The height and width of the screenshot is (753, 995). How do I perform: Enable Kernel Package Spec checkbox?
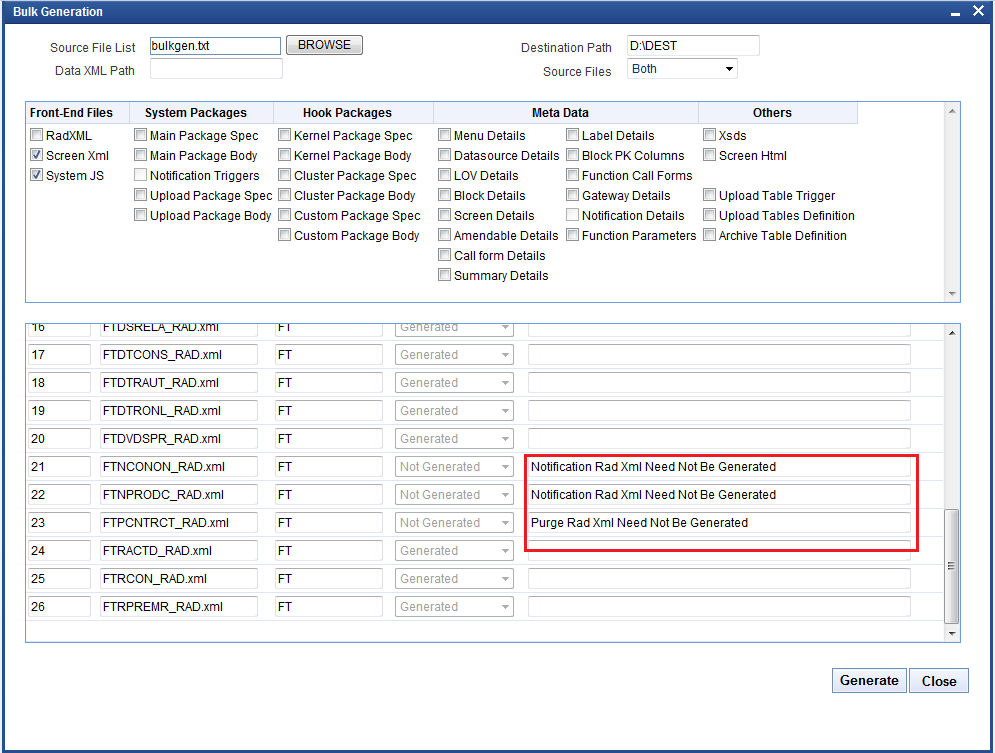pyautogui.click(x=285, y=134)
